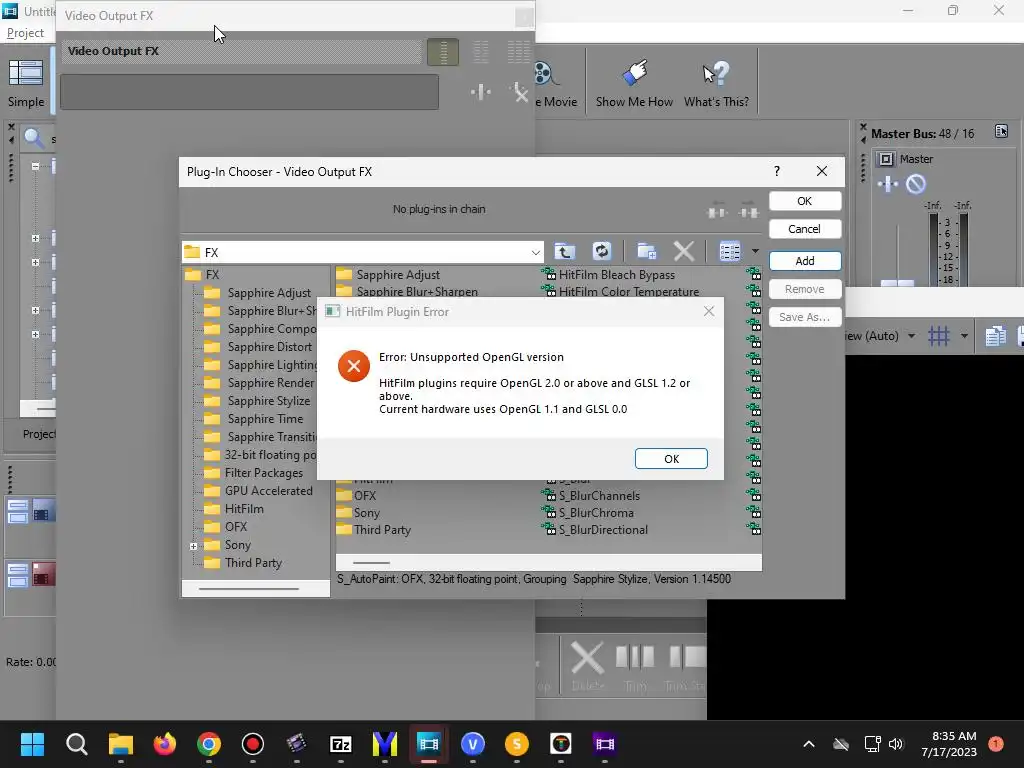
Task: Copy snapshot to clipboard icon
Action: coord(995,336)
